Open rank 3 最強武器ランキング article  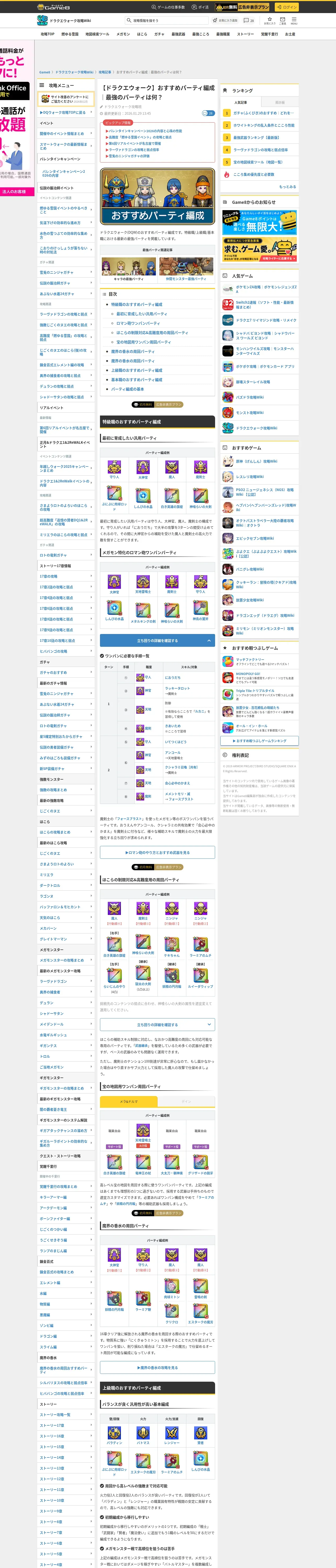pyautogui.click(x=260, y=137)
